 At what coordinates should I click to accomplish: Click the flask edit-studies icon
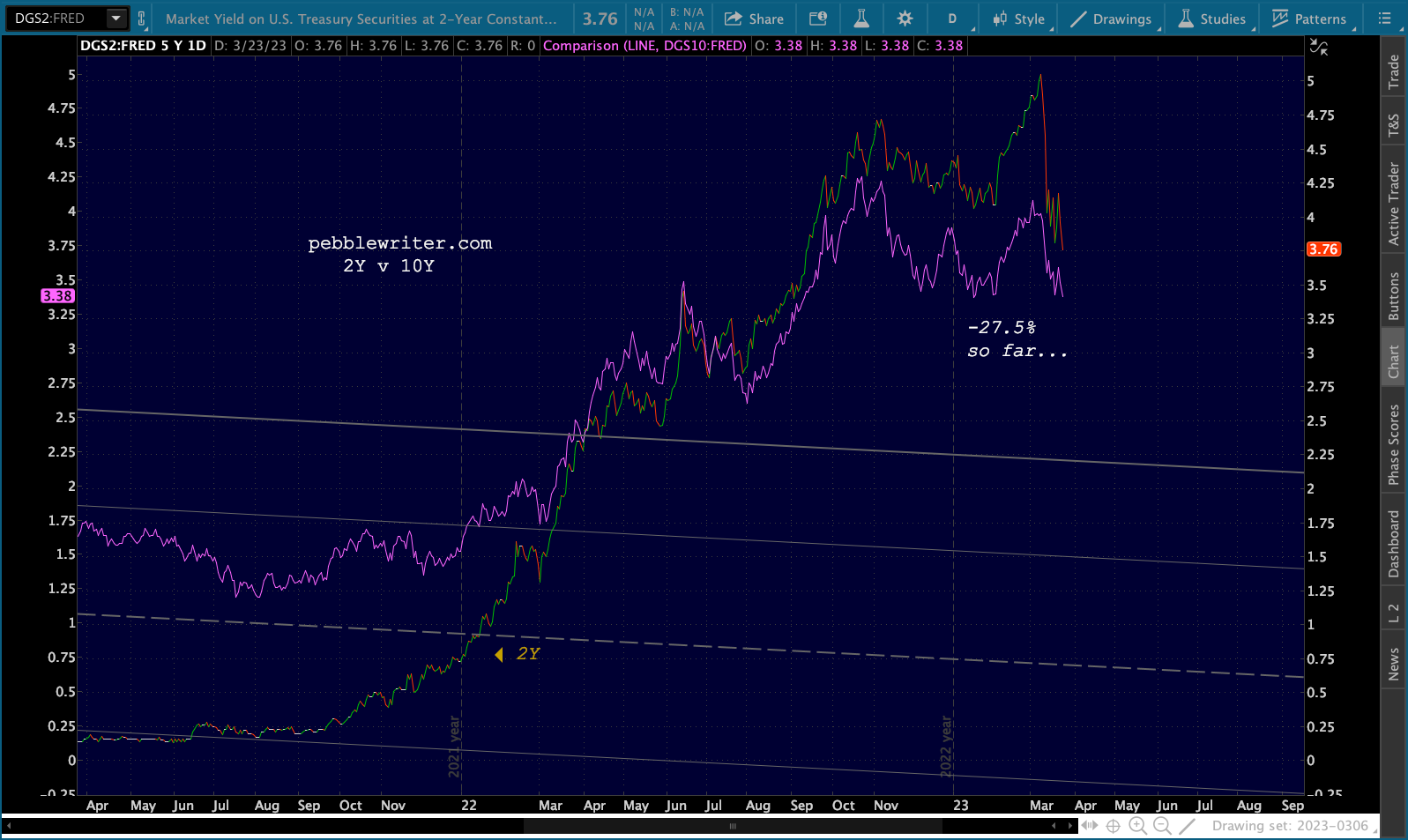pyautogui.click(x=861, y=19)
